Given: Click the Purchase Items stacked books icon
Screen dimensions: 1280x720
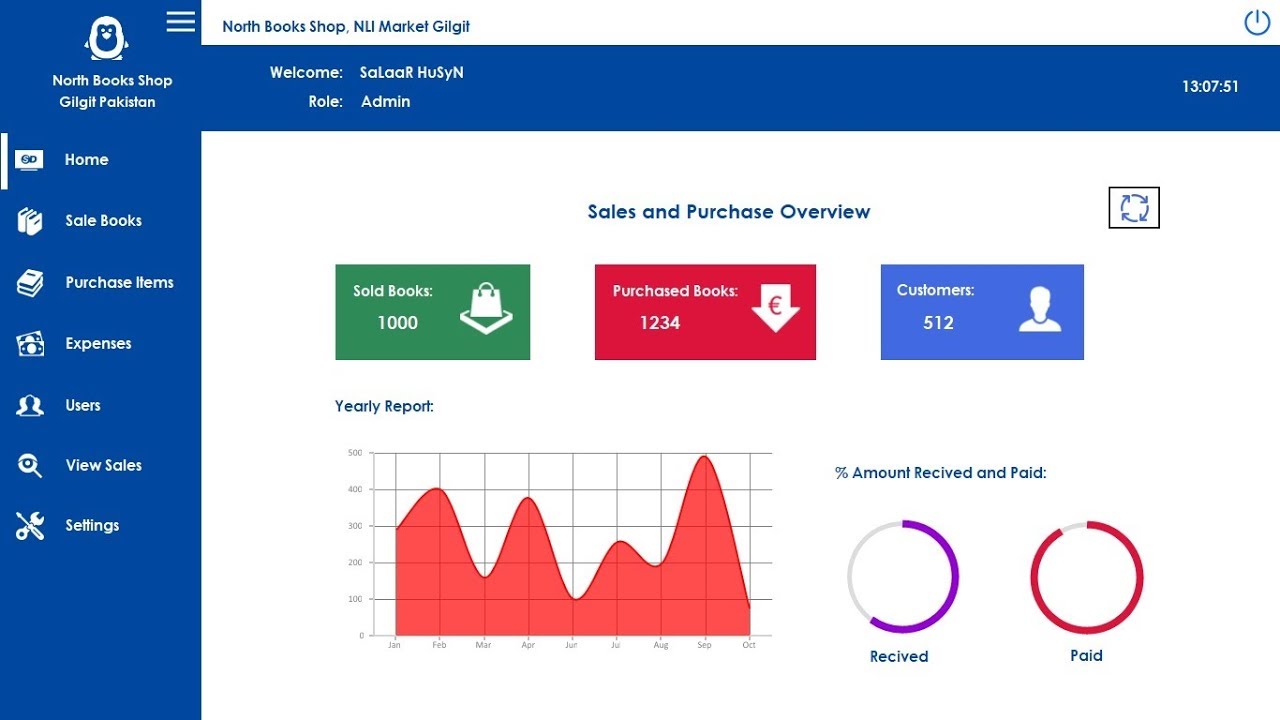Looking at the screenshot, I should [x=30, y=283].
